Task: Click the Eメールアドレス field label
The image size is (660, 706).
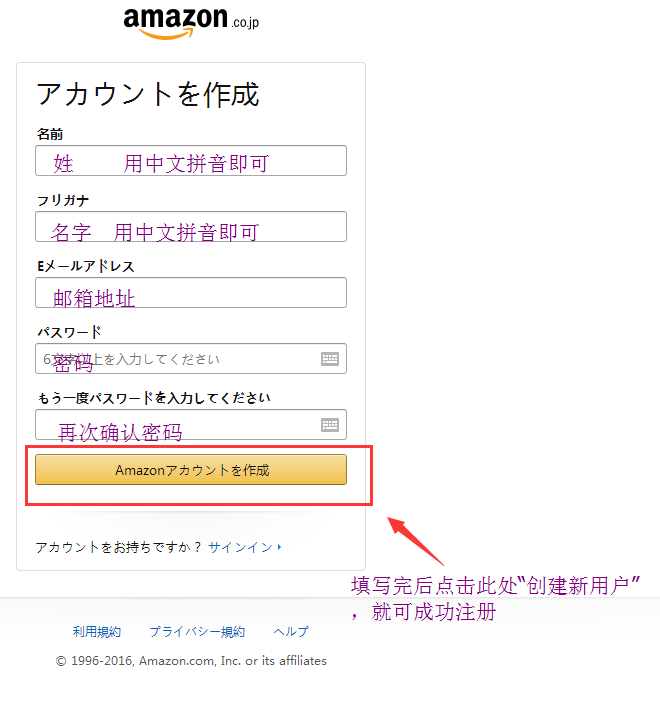Action: [x=86, y=266]
